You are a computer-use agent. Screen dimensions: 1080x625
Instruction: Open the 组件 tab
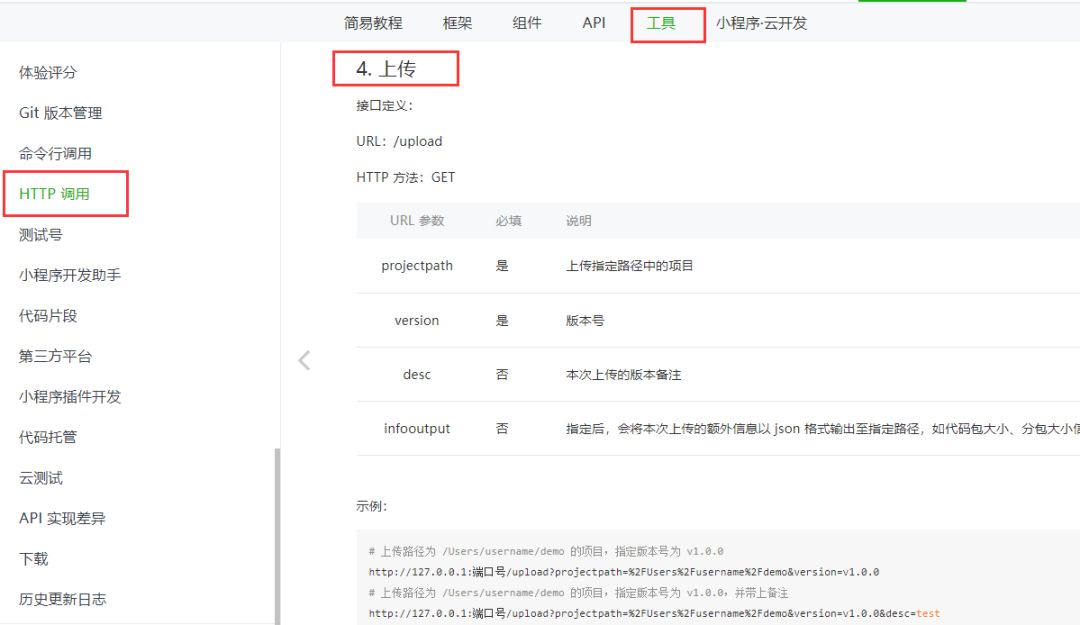coord(527,23)
